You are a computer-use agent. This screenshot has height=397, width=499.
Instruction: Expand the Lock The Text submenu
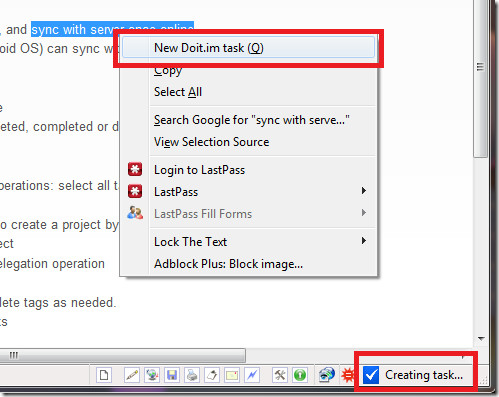click(364, 241)
